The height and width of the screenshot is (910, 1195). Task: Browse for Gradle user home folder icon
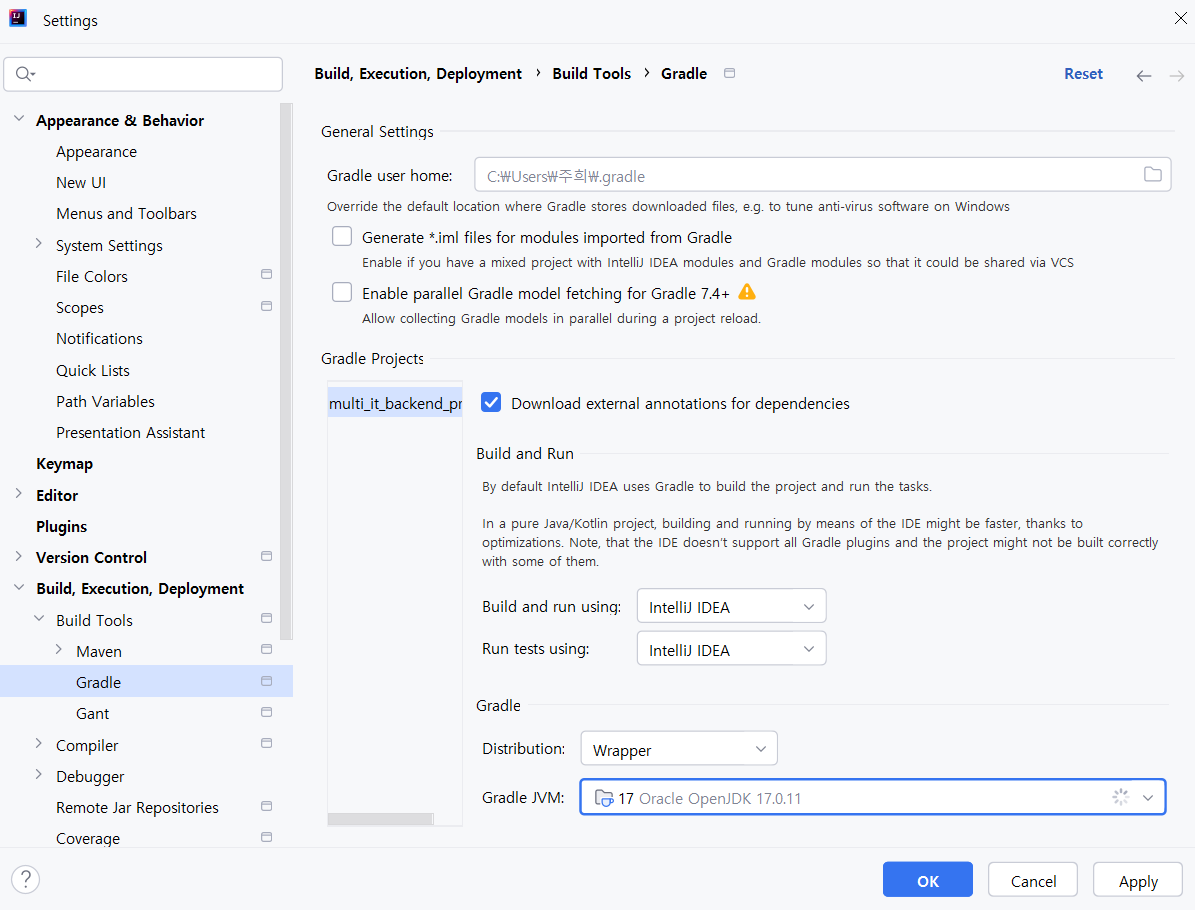point(1152,175)
